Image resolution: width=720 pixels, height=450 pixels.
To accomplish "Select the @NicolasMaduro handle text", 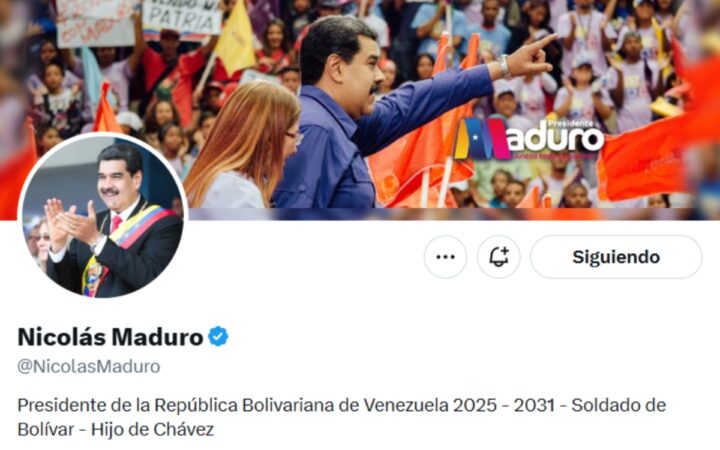I will [89, 366].
